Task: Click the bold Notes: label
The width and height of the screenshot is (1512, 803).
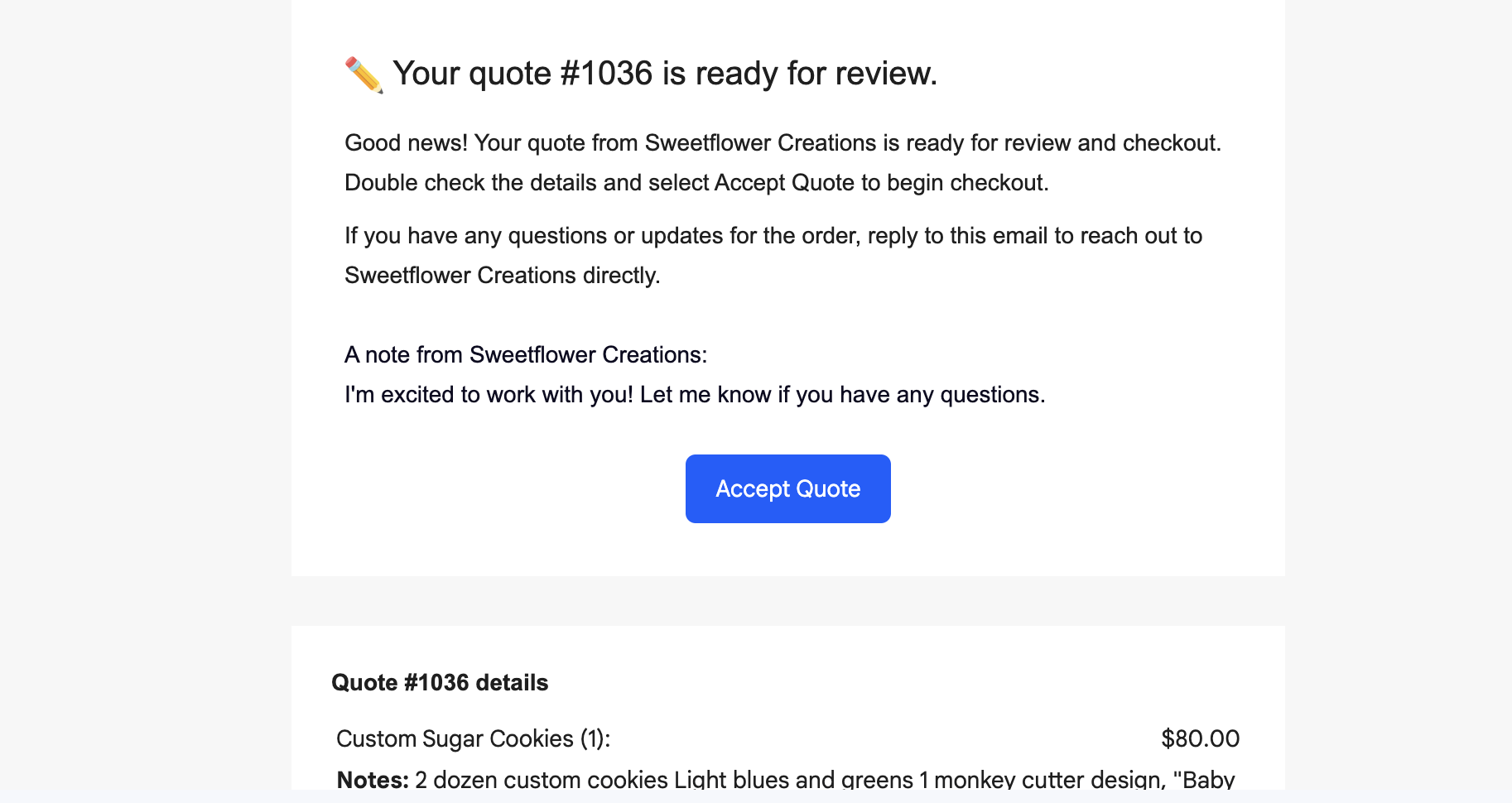Action: point(373,780)
